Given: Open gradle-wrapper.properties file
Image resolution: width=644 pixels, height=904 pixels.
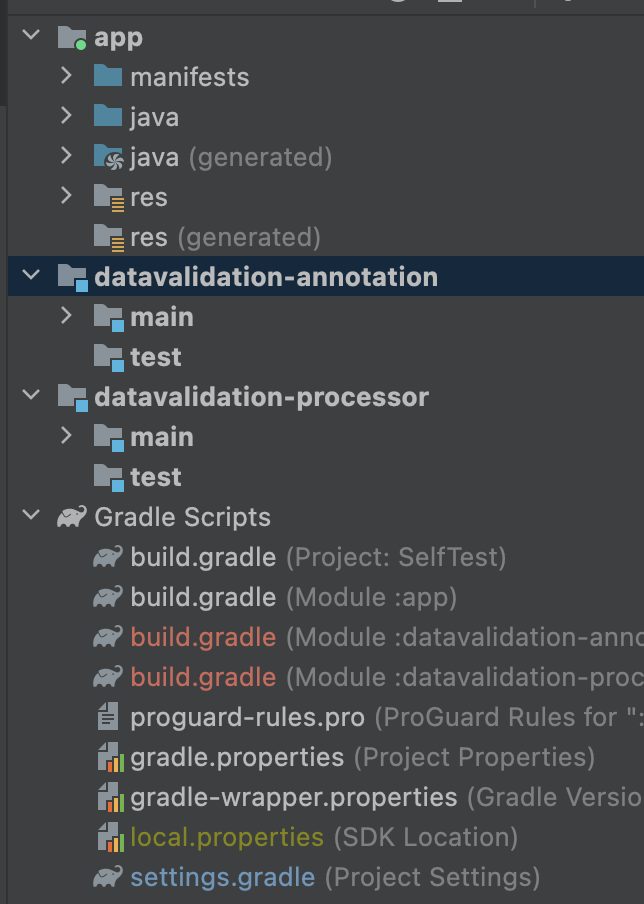Looking at the screenshot, I should click(293, 797).
